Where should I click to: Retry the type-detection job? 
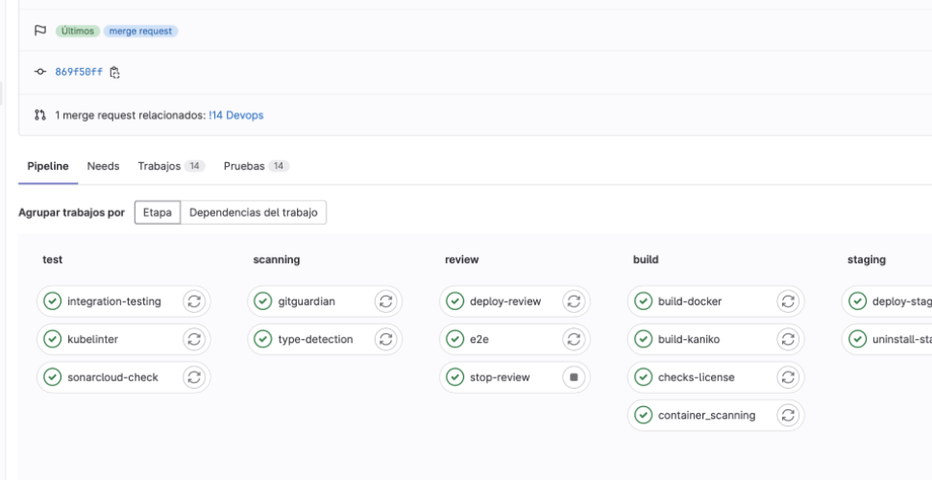(x=386, y=339)
